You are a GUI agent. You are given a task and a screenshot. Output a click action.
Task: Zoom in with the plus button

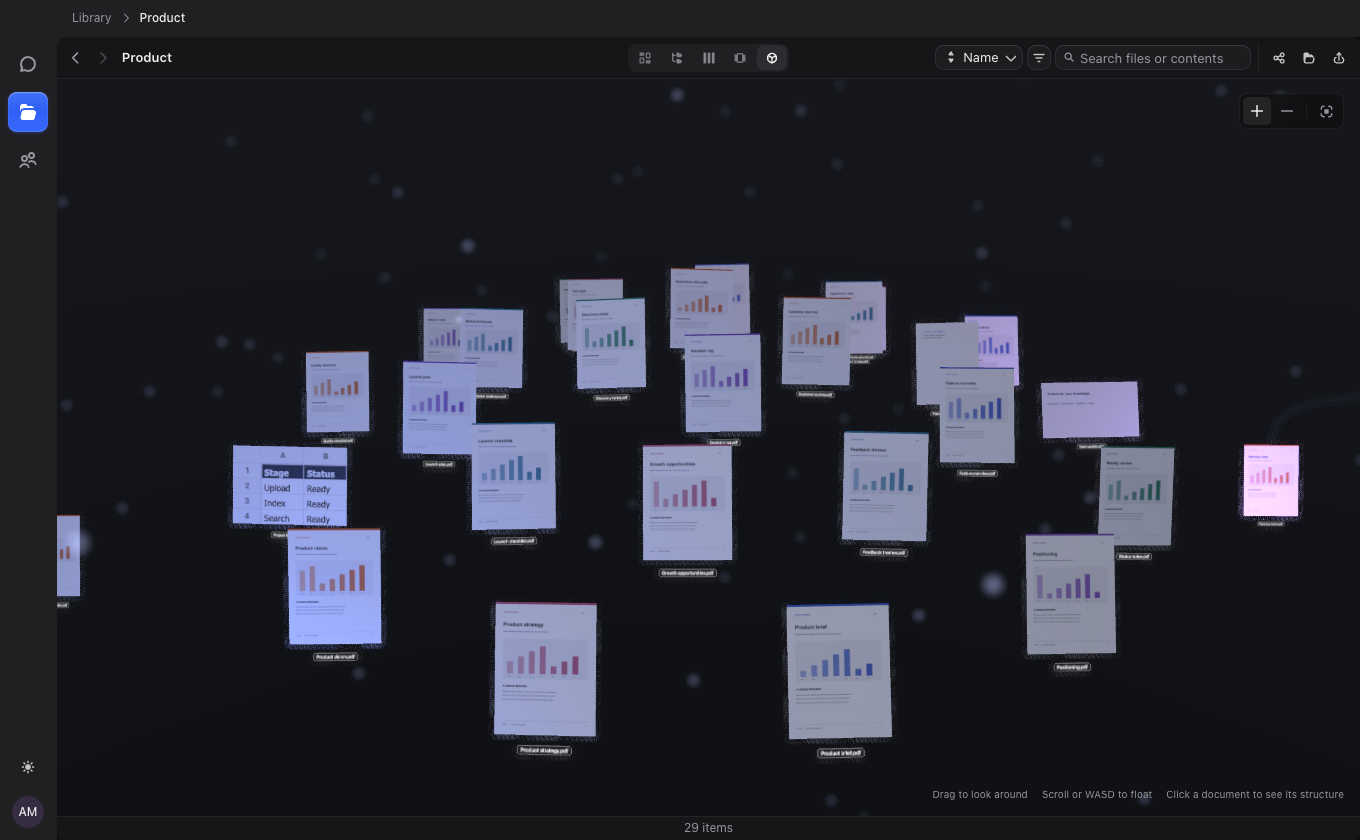click(1257, 111)
